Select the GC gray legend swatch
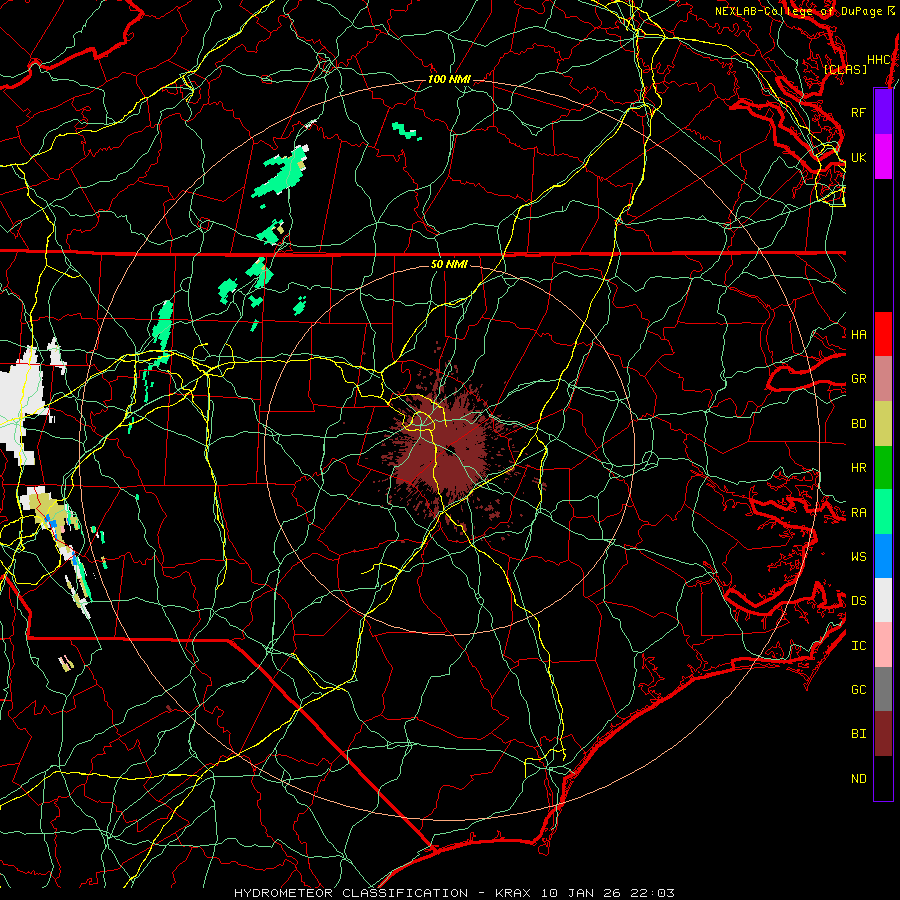This screenshot has height=900, width=900. click(x=883, y=689)
